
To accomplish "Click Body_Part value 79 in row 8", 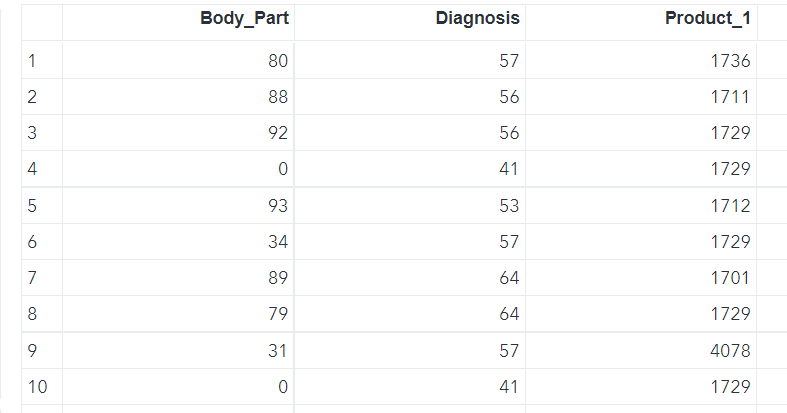I will (277, 314).
